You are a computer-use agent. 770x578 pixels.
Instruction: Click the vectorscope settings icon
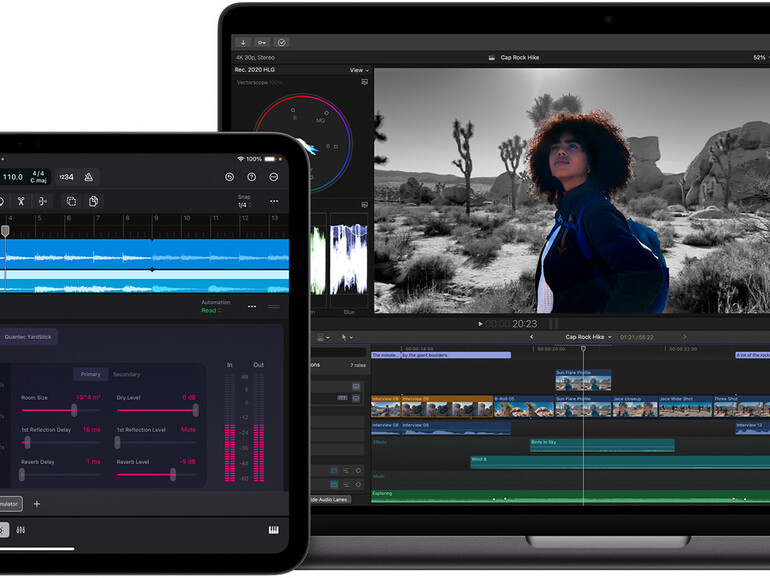[x=364, y=82]
